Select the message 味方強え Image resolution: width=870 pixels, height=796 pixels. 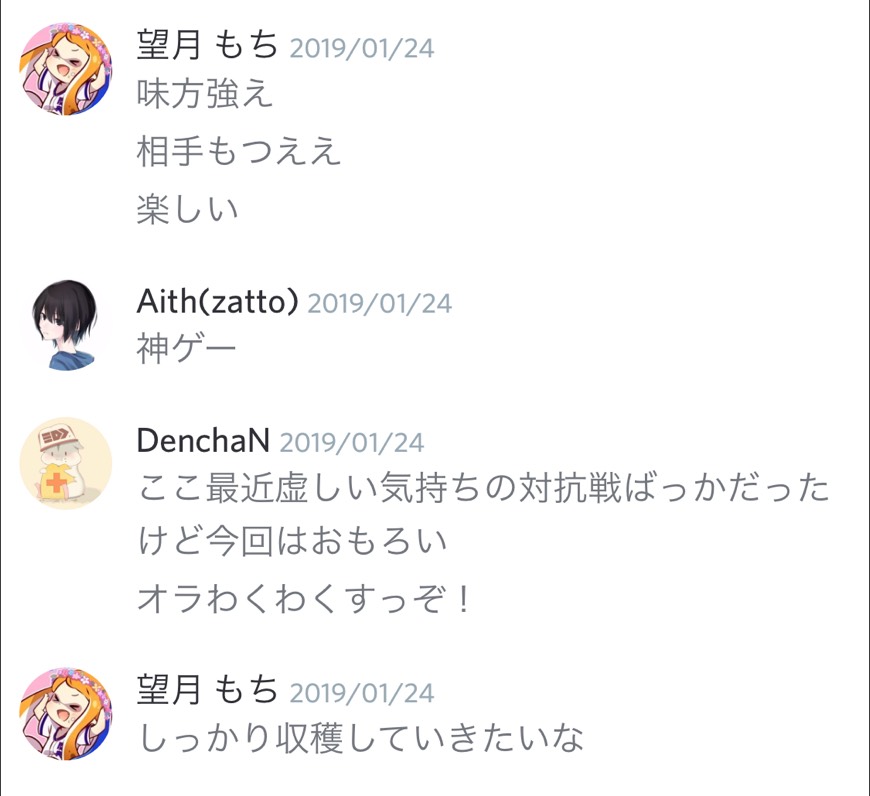[x=205, y=93]
